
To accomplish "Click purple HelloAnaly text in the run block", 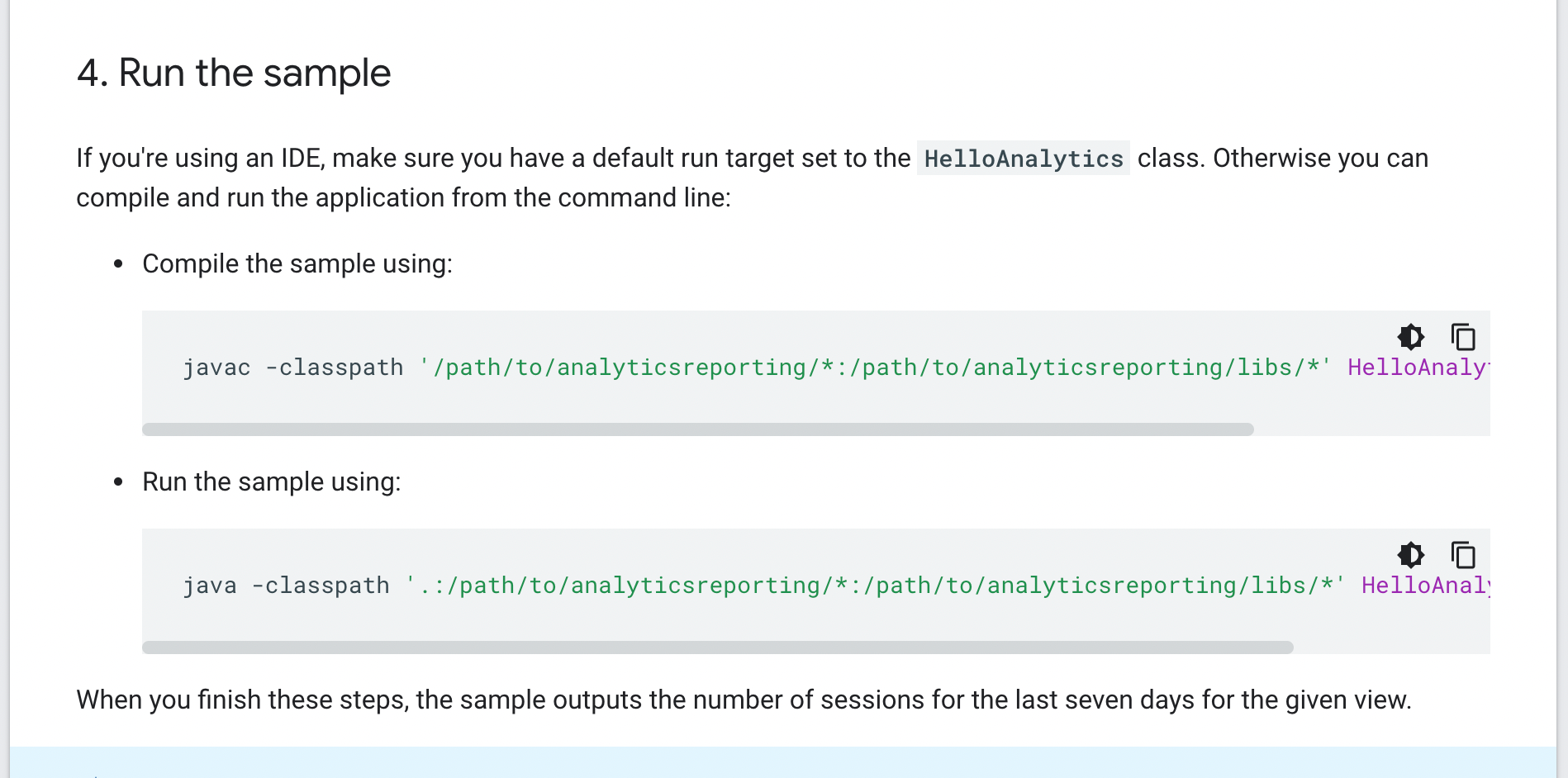I will [x=1426, y=586].
